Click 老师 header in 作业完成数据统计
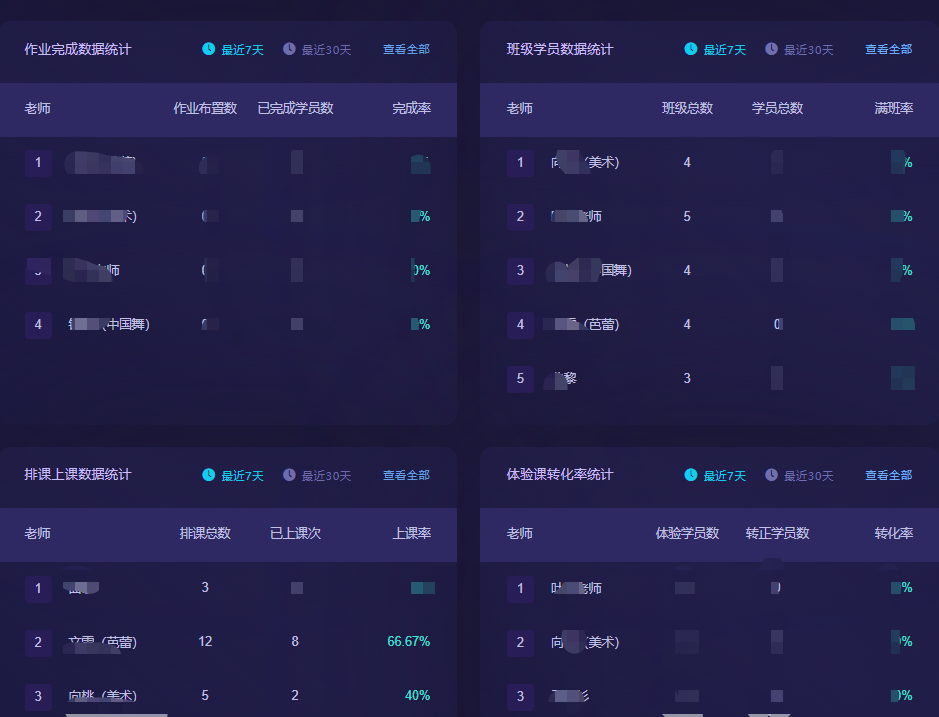 click(37, 108)
